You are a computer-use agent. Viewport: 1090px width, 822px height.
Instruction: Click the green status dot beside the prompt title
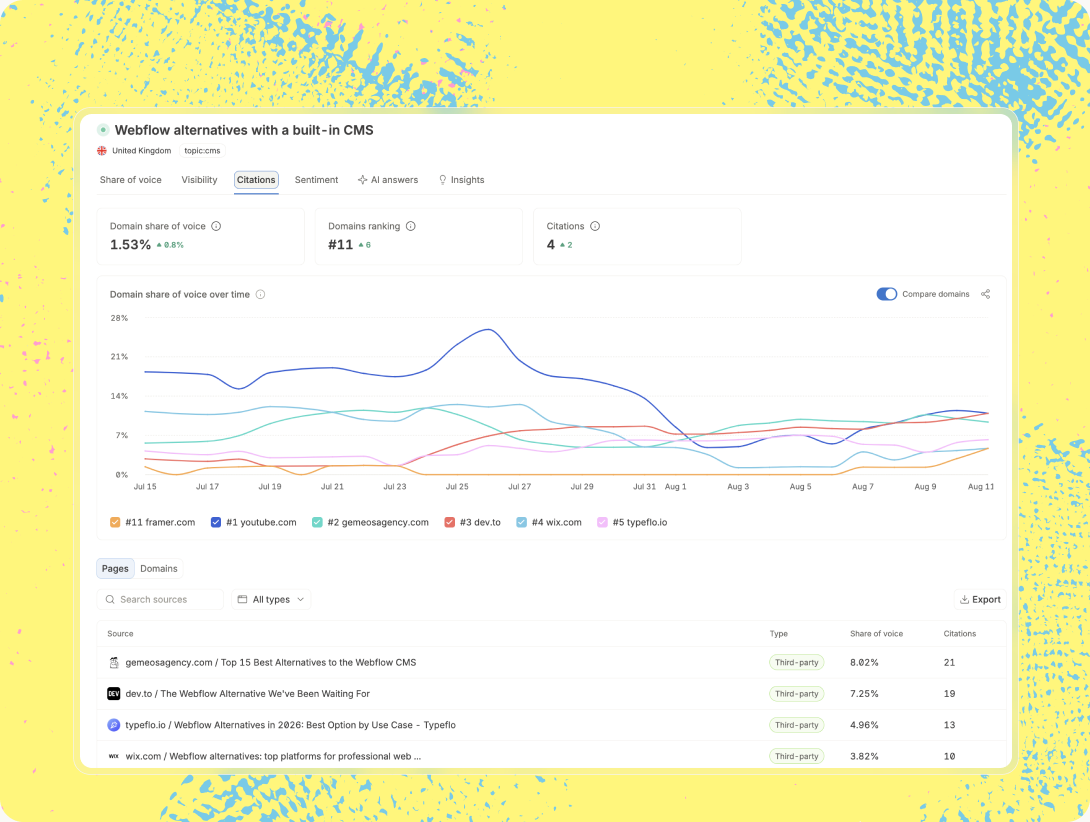[x=103, y=130]
